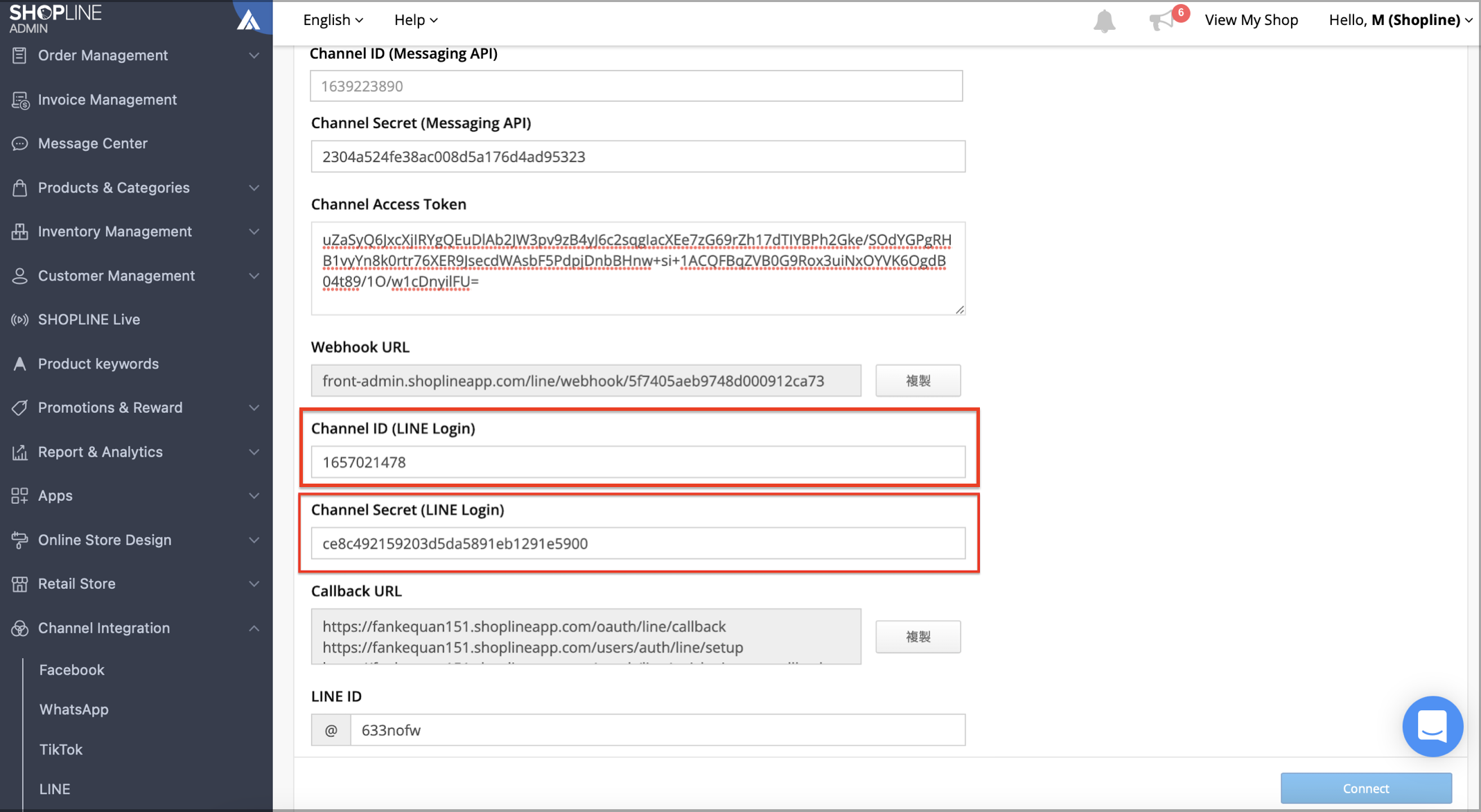Click the Apps grid icon
The image size is (1481, 812).
pyautogui.click(x=19, y=495)
